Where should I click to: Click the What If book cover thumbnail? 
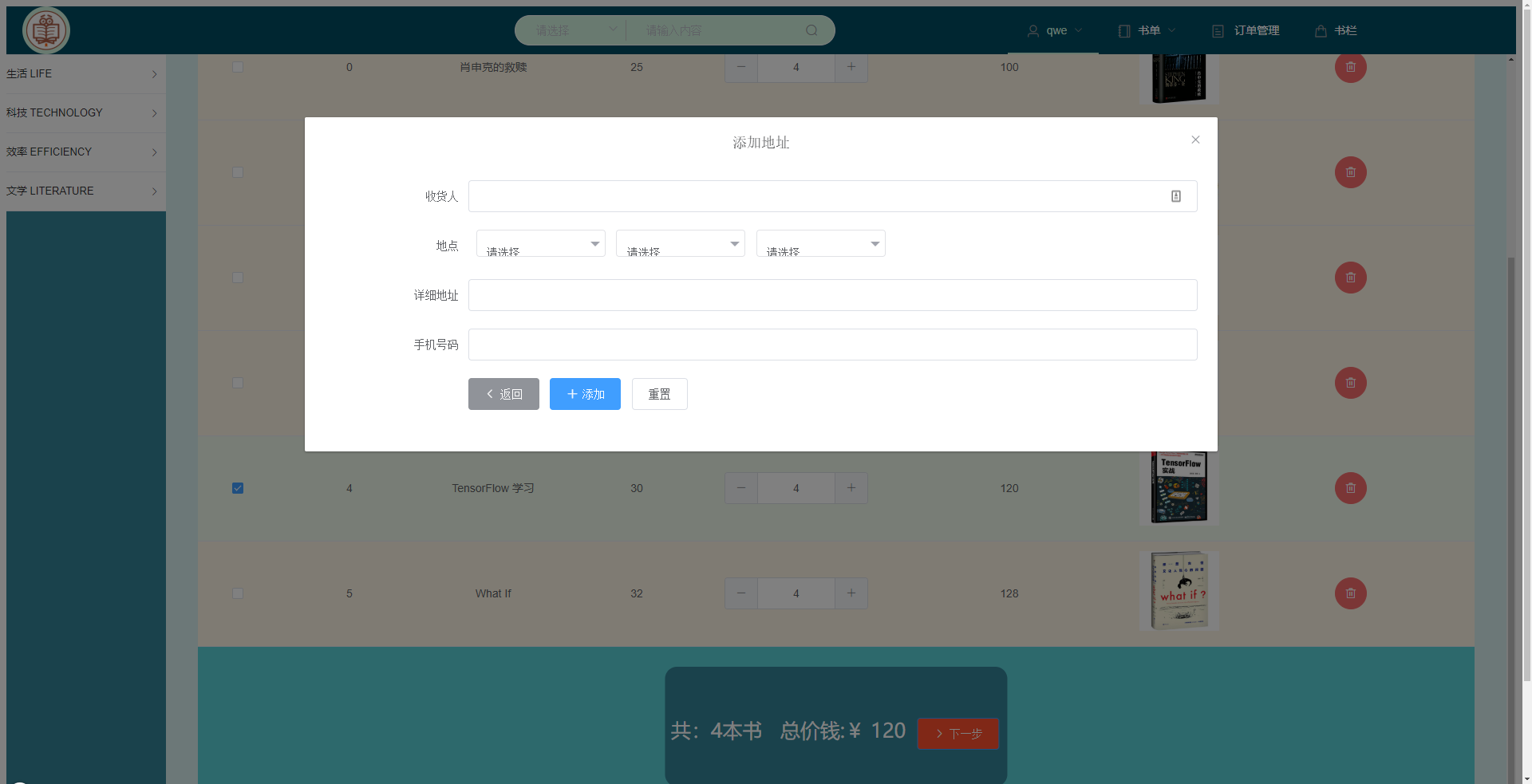[1179, 591]
